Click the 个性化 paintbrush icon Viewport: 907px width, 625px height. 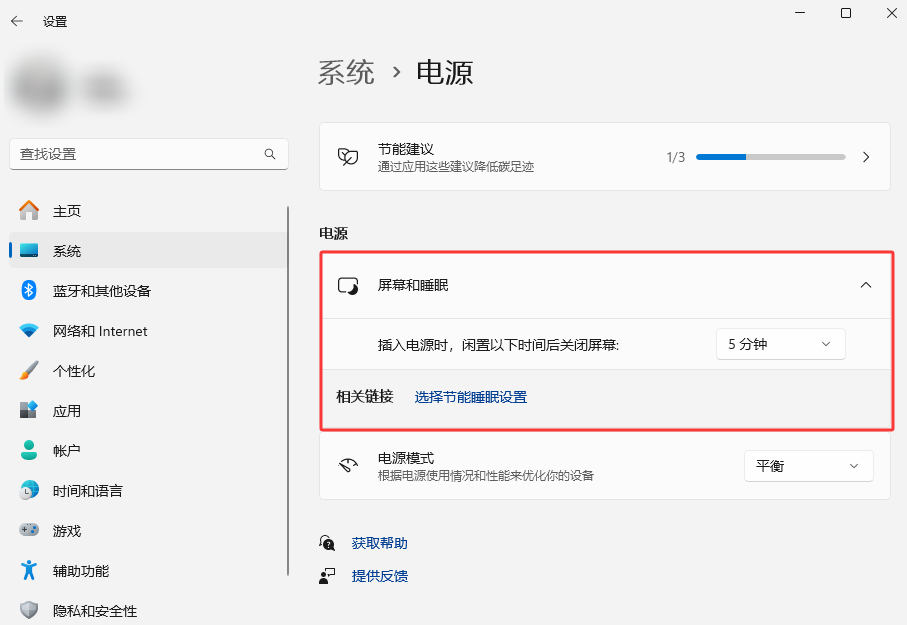(x=29, y=371)
